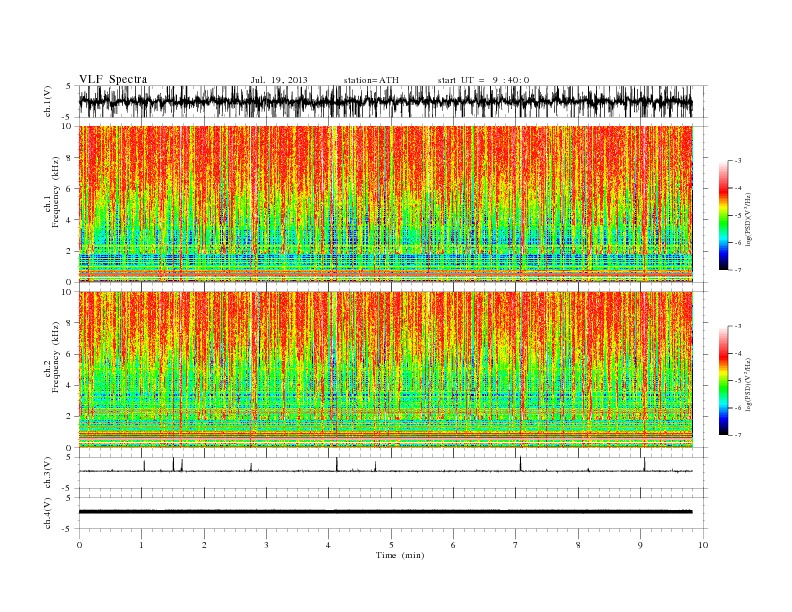Viewport: 792px width, 612px height.
Task: Click the ch.3 spike just after 1 minute
Action: click(x=144, y=466)
